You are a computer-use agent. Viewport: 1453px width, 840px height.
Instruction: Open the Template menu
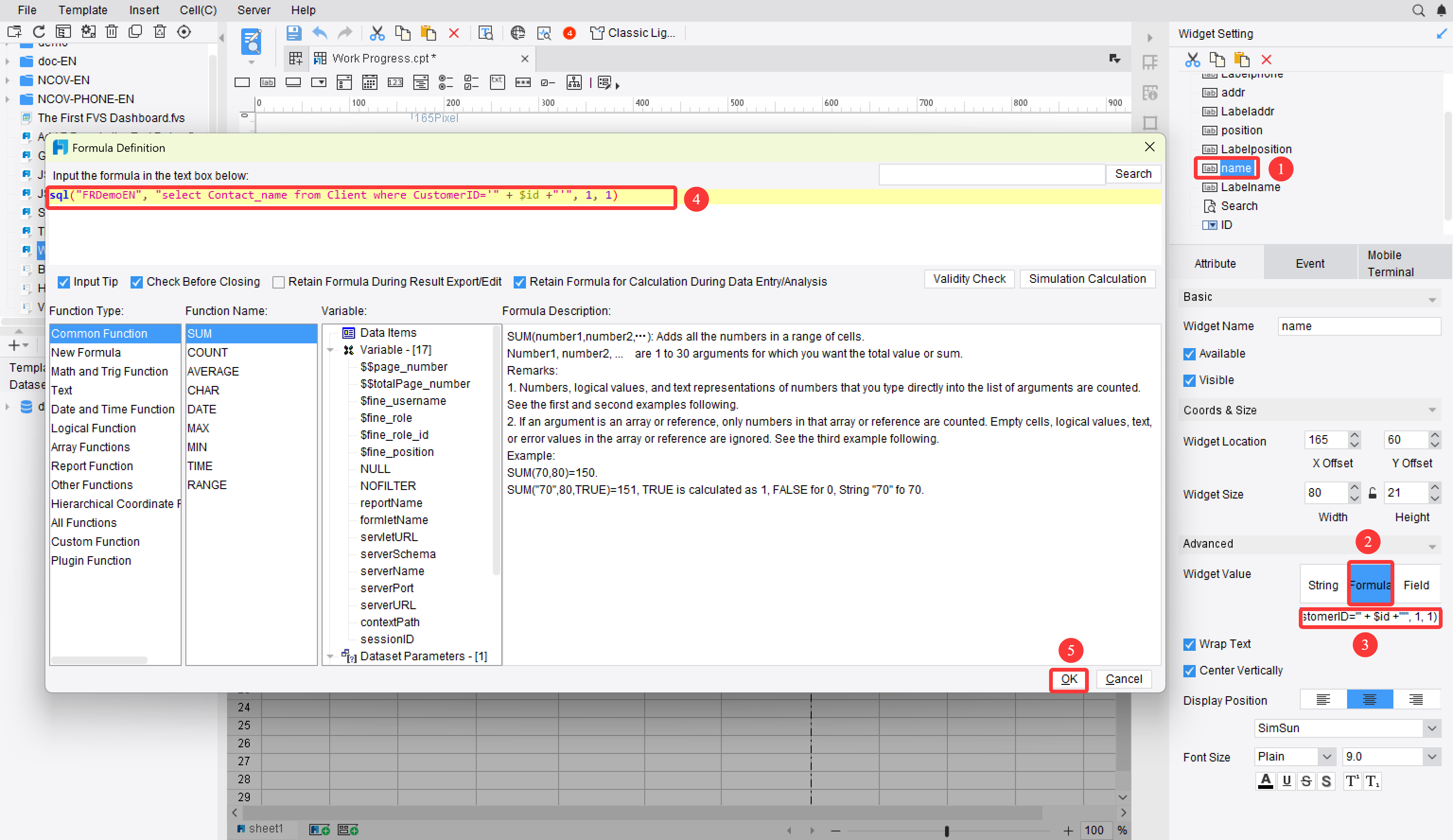tap(83, 10)
